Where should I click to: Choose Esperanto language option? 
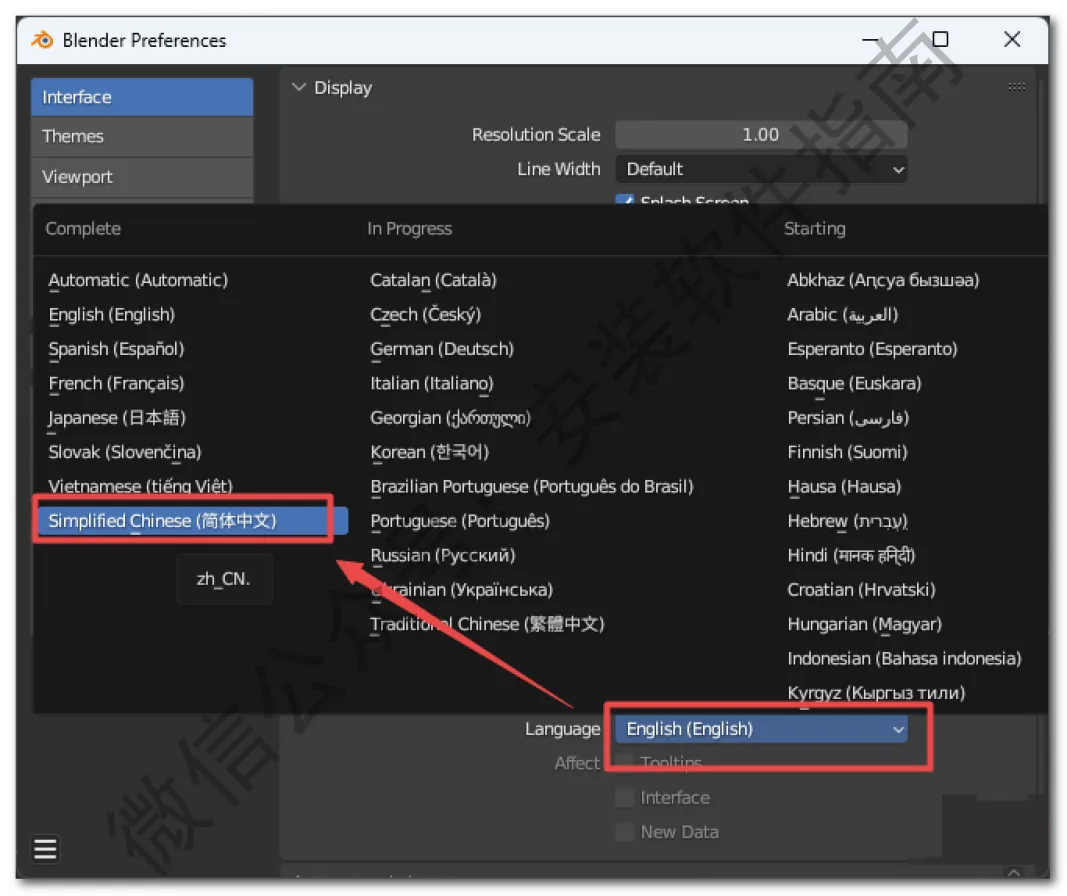pyautogui.click(x=872, y=349)
